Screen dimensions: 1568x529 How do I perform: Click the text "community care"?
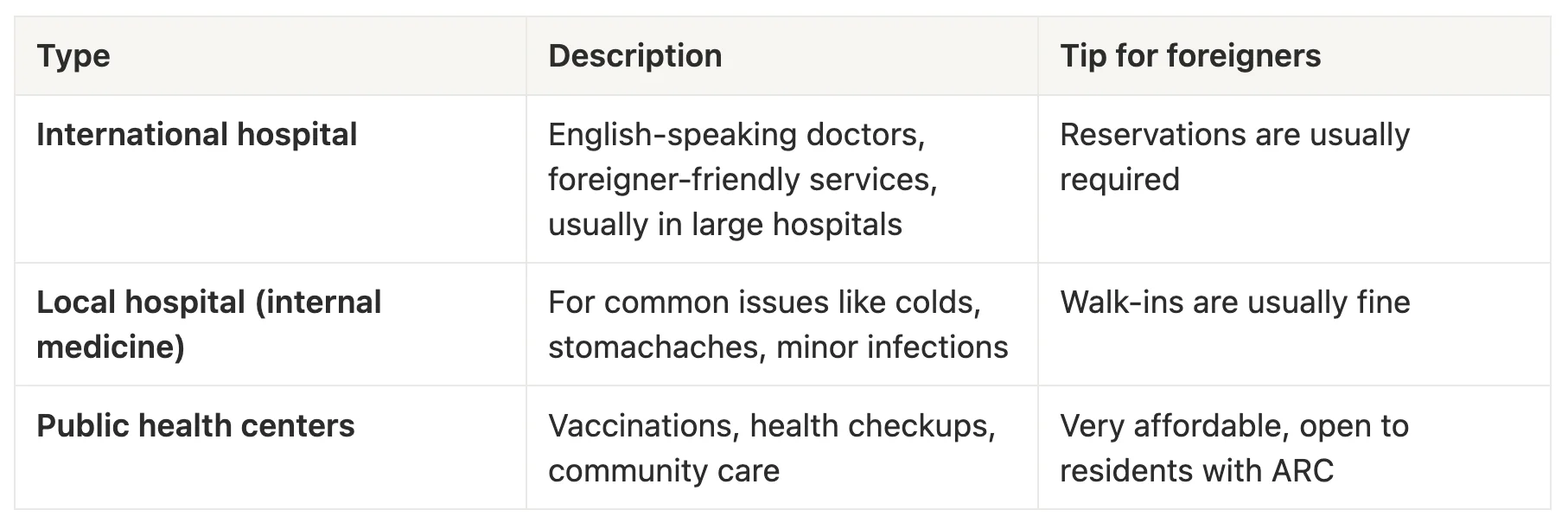coord(663,471)
